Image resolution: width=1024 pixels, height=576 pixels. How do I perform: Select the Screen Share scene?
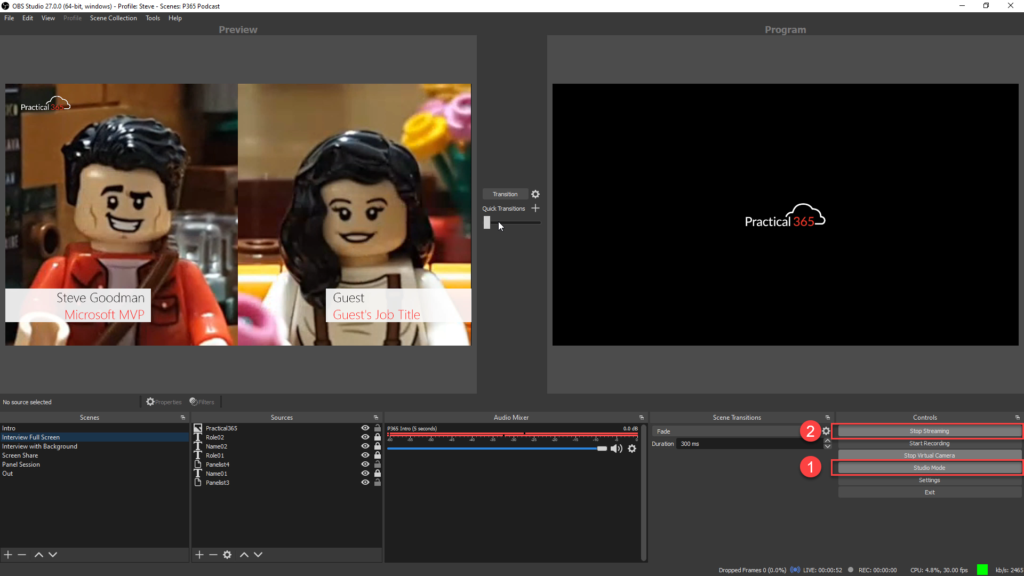click(94, 455)
